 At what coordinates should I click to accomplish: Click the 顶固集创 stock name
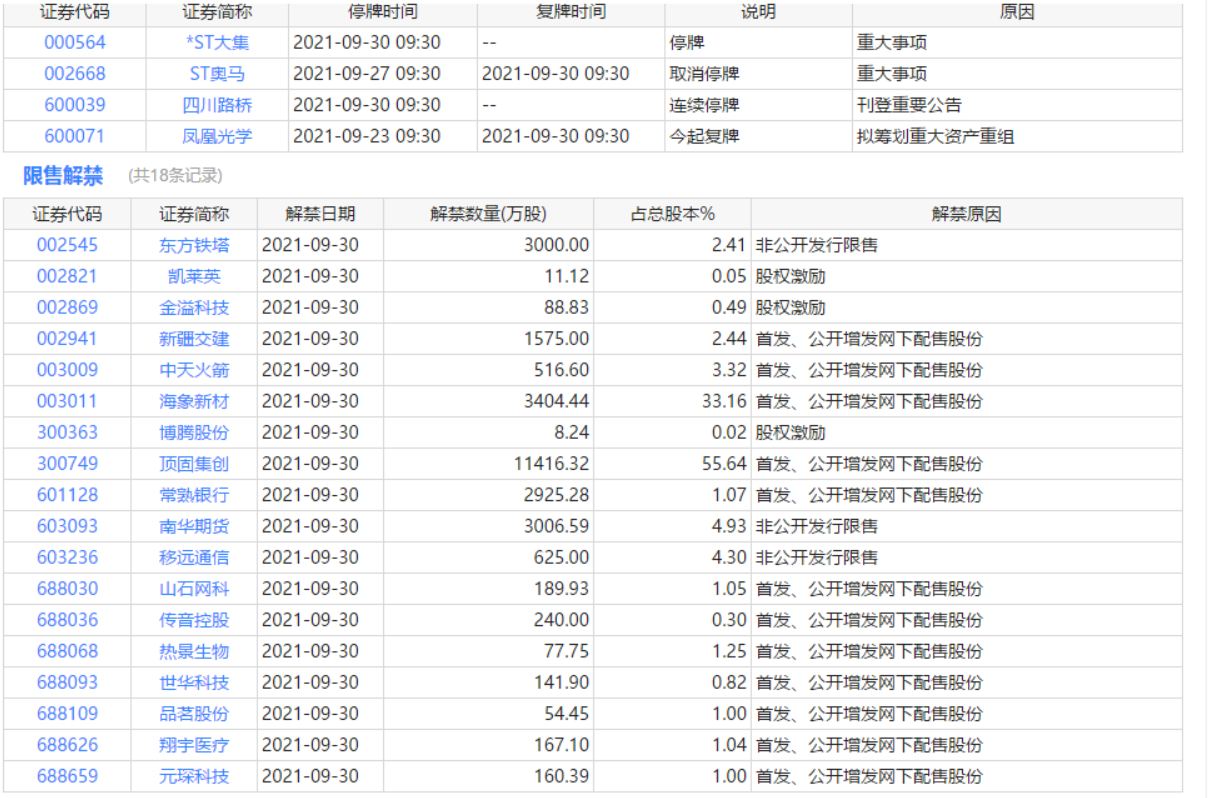[x=194, y=464]
